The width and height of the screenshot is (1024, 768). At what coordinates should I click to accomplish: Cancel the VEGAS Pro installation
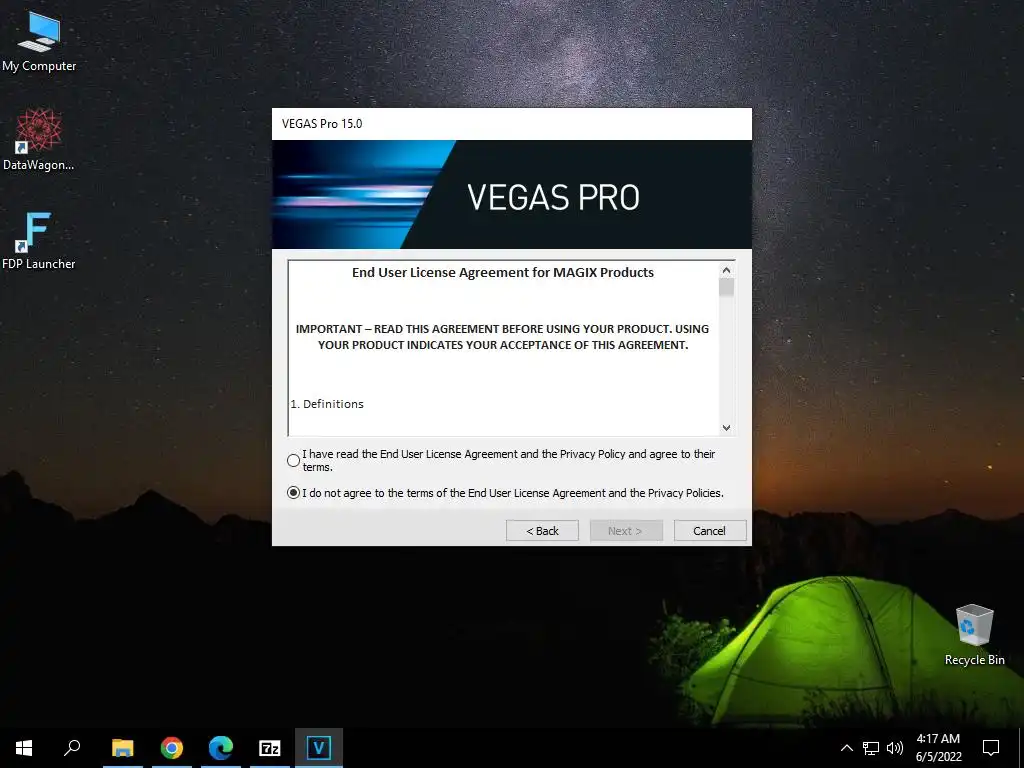(x=710, y=531)
